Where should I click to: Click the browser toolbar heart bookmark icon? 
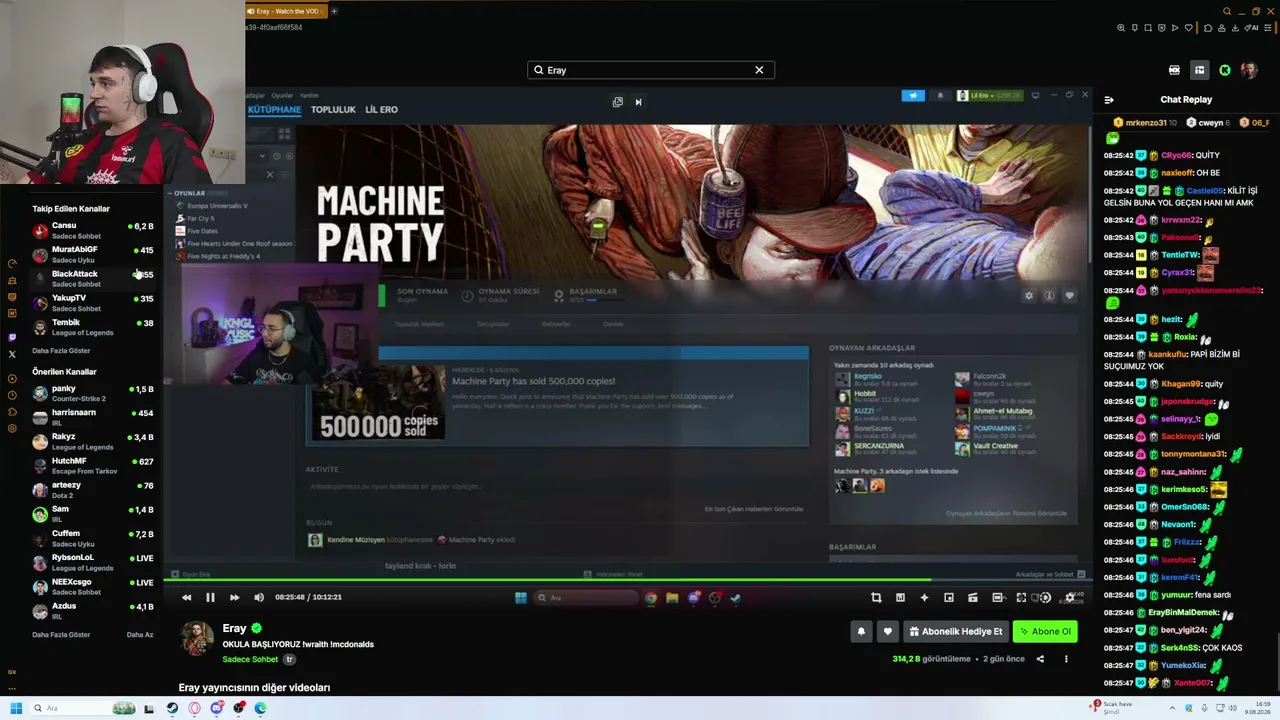pos(1189,28)
